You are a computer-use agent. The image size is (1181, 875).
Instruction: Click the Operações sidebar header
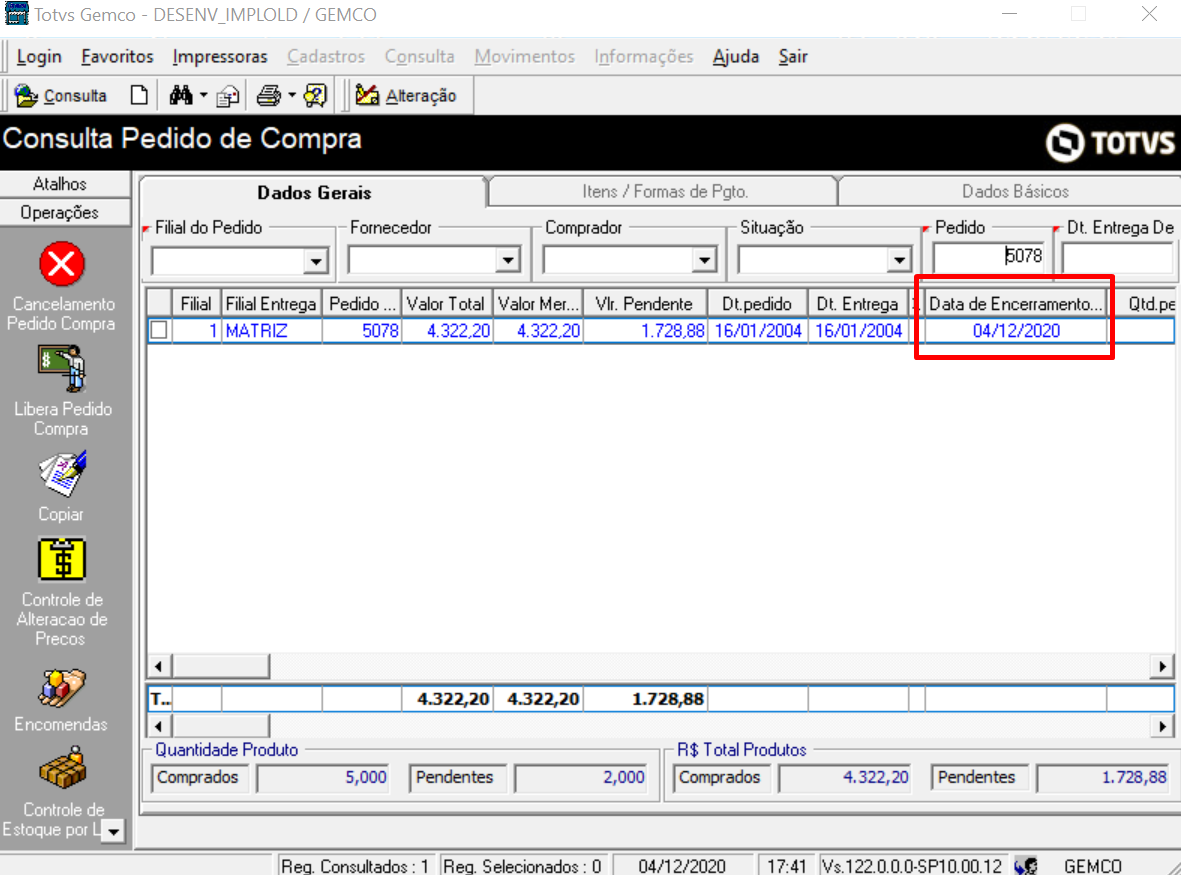(65, 212)
